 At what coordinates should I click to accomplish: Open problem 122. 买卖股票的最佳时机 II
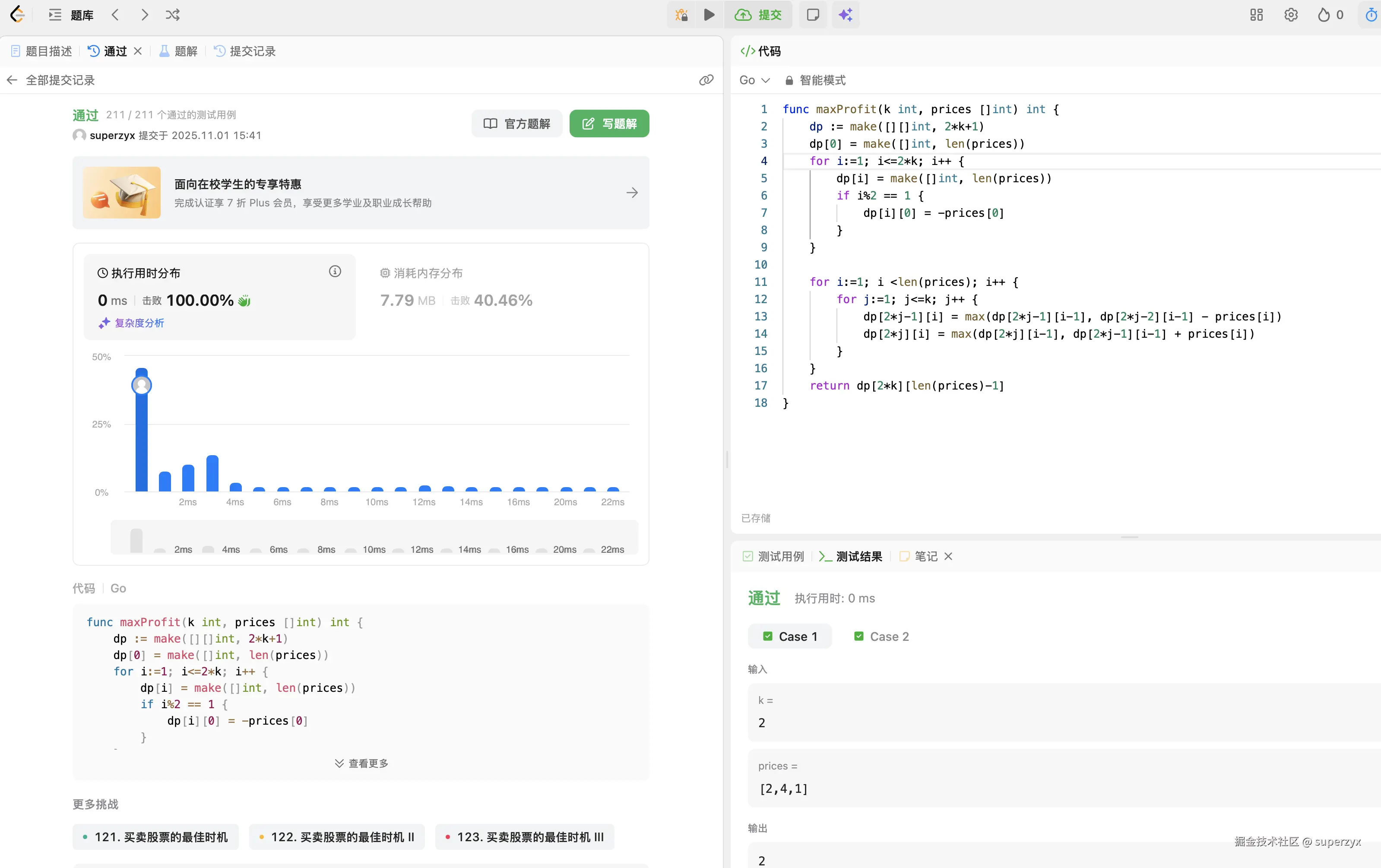pyautogui.click(x=337, y=837)
